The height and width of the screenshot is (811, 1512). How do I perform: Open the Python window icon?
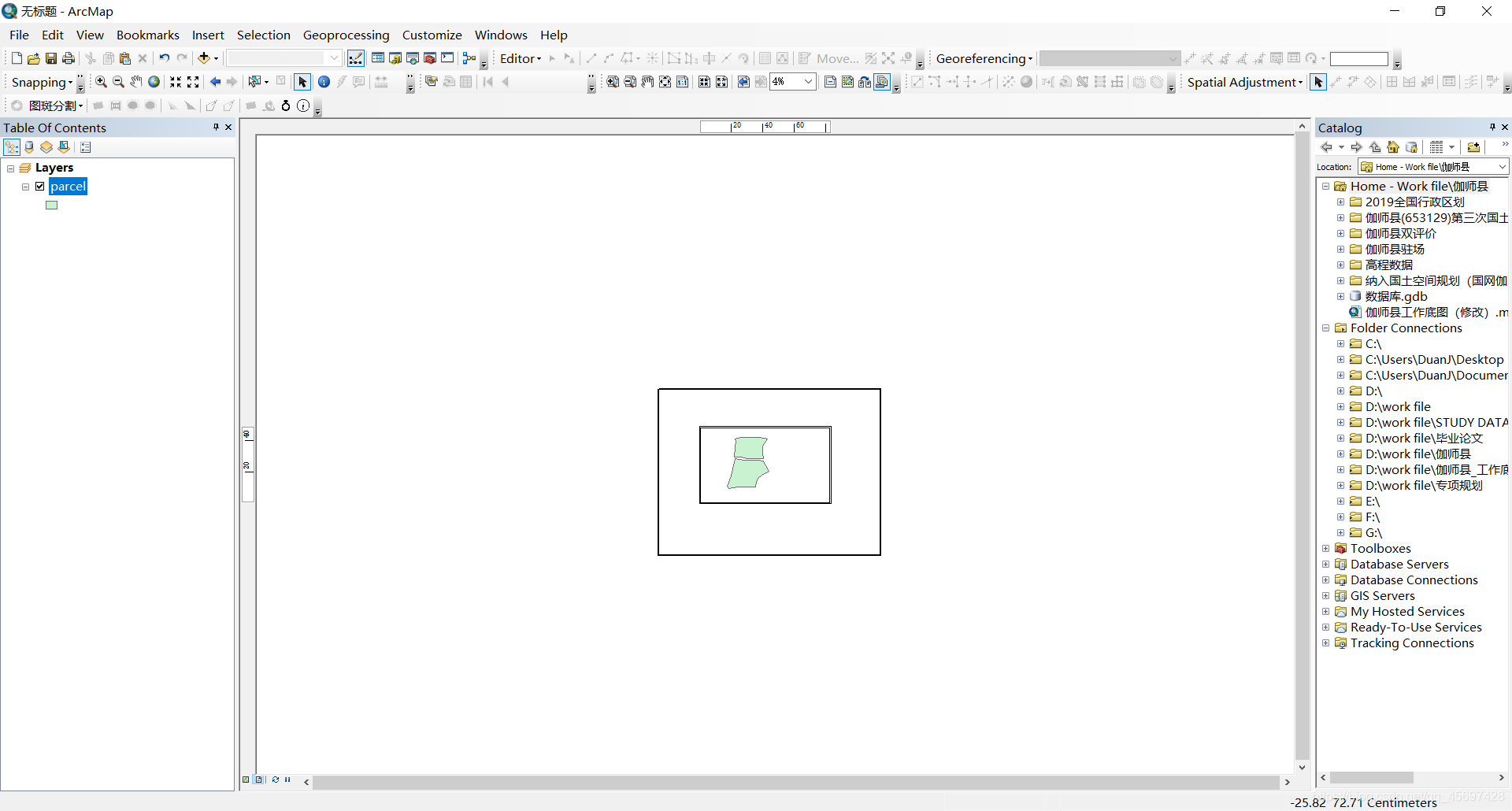click(447, 58)
